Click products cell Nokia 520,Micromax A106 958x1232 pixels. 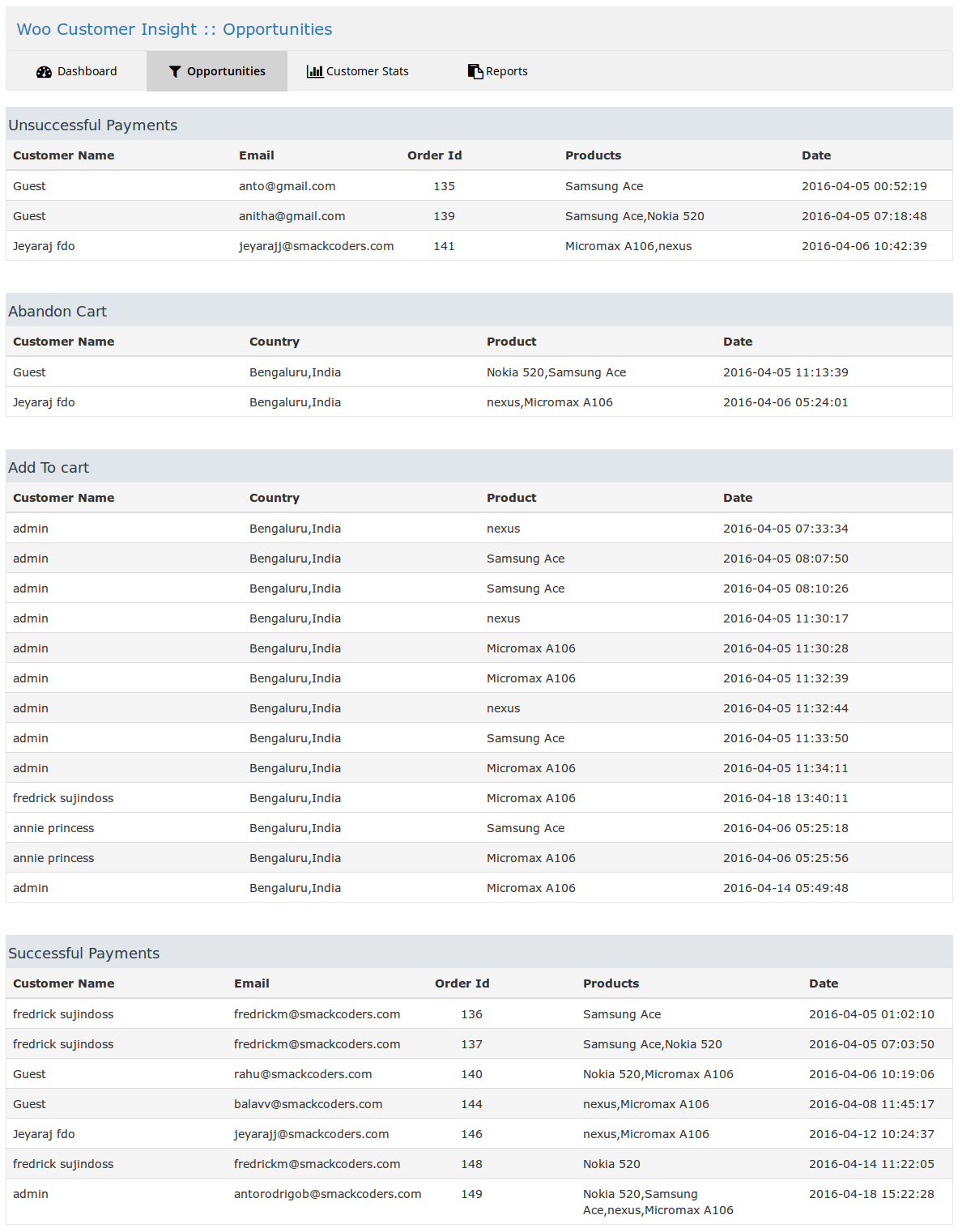coord(658,1074)
